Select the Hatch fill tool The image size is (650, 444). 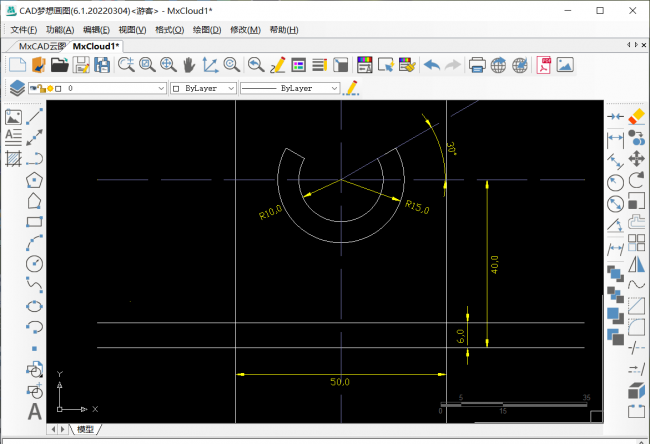pyautogui.click(x=13, y=158)
